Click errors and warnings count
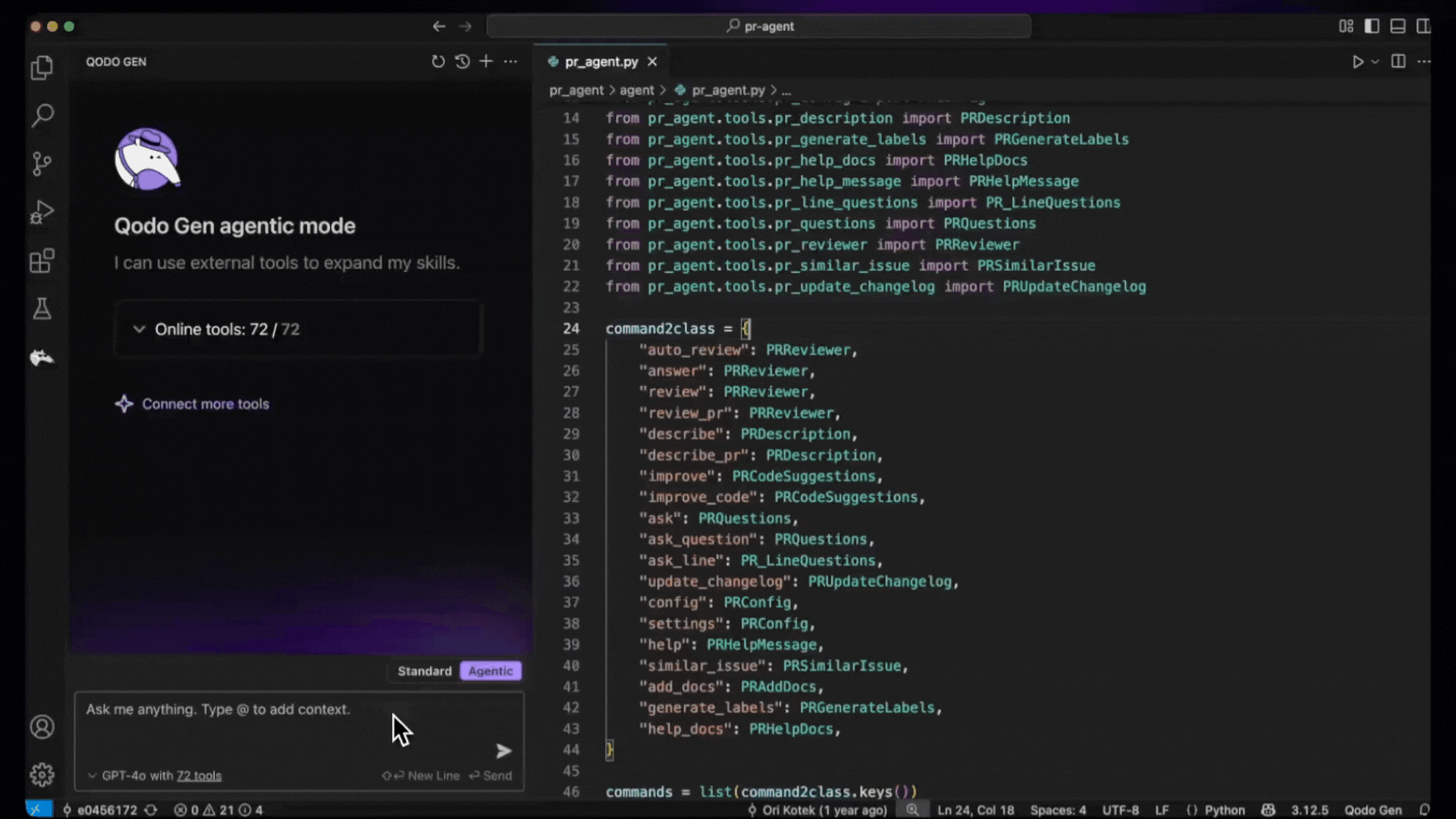 pyautogui.click(x=218, y=810)
